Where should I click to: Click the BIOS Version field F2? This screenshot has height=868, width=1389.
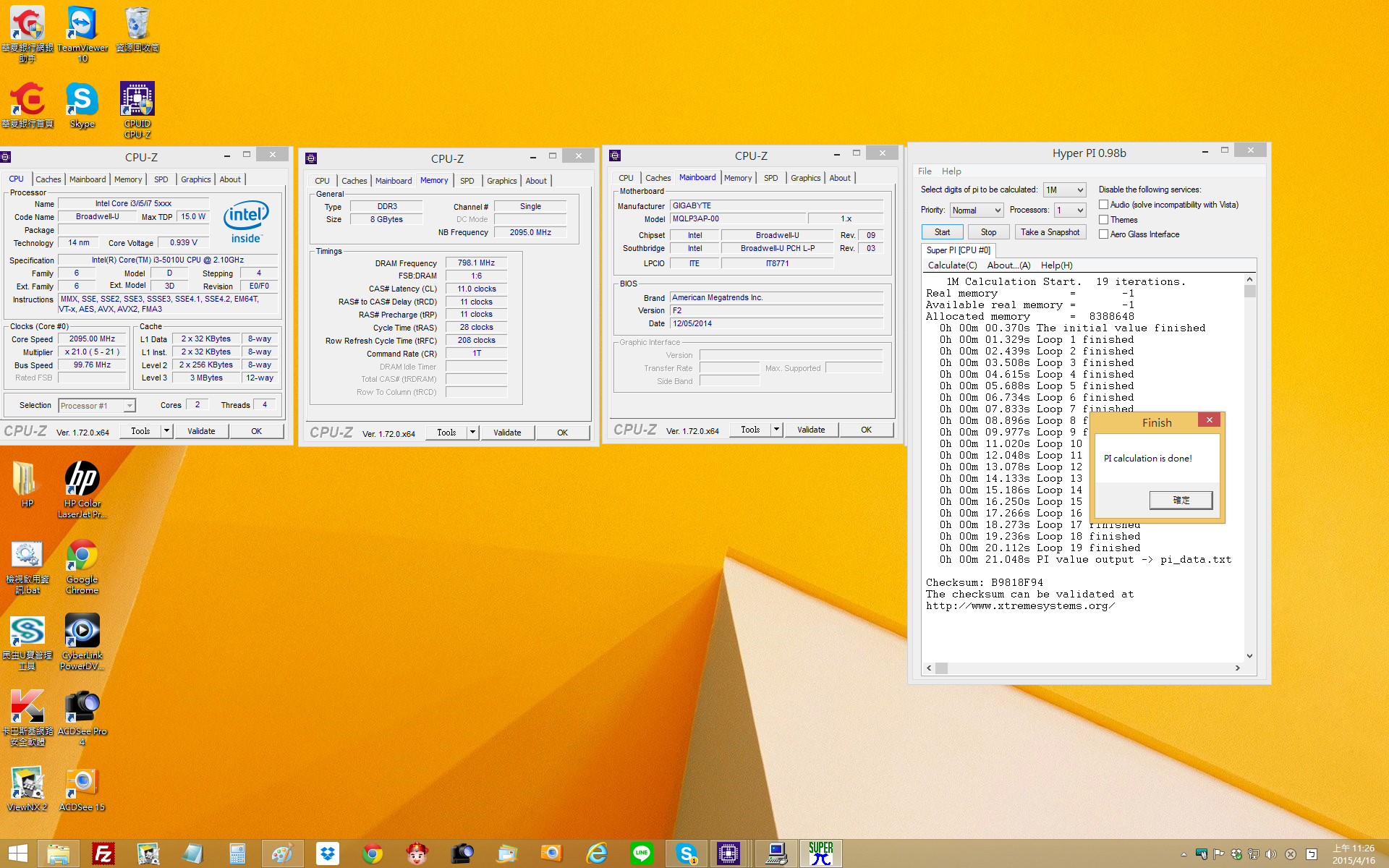pyautogui.click(x=776, y=310)
